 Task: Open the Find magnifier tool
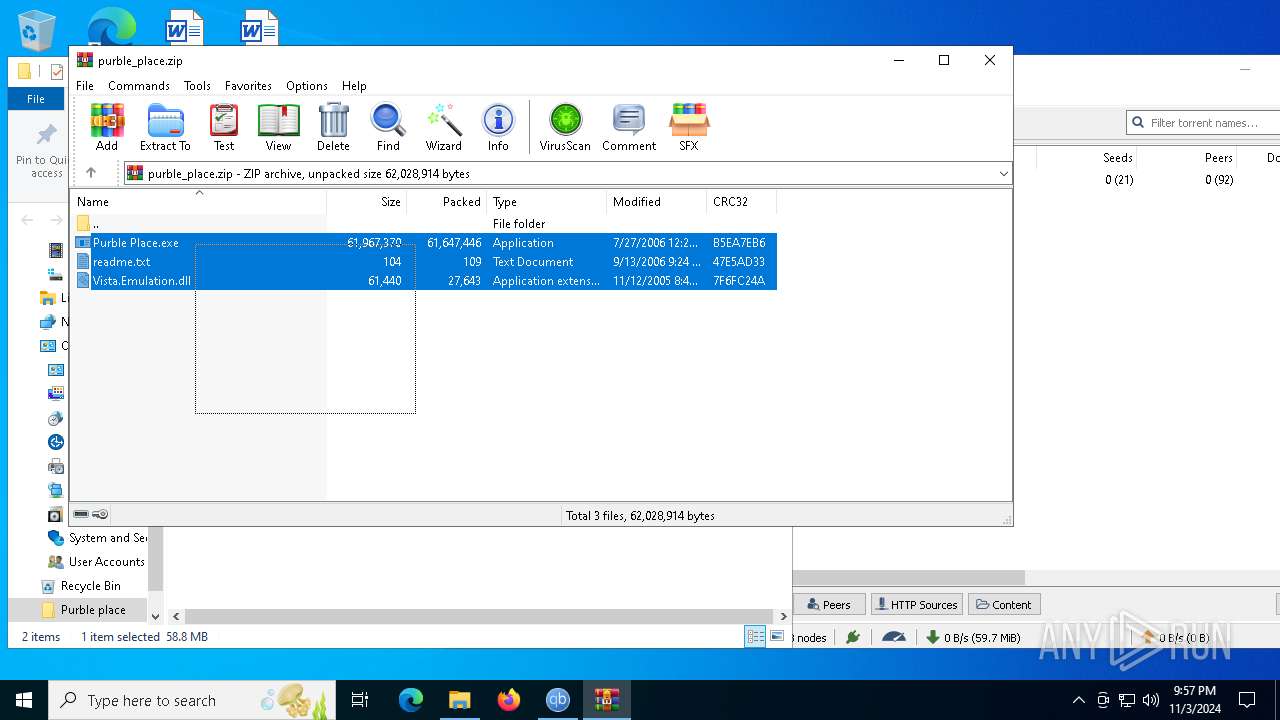(388, 127)
